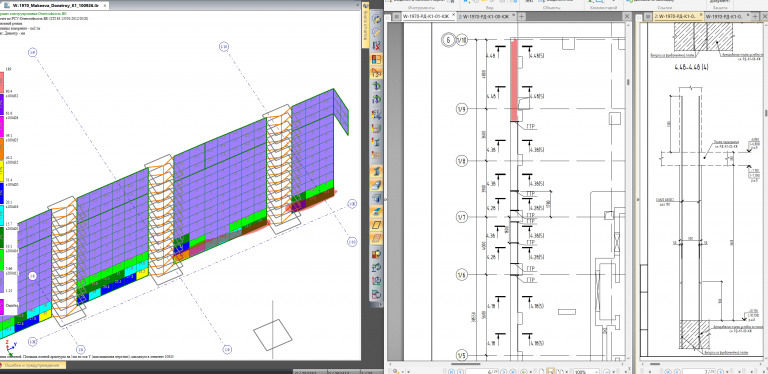The height and width of the screenshot is (374, 768).
Task: Click axis marker 1/7 in the middle drawing
Action: click(x=461, y=217)
